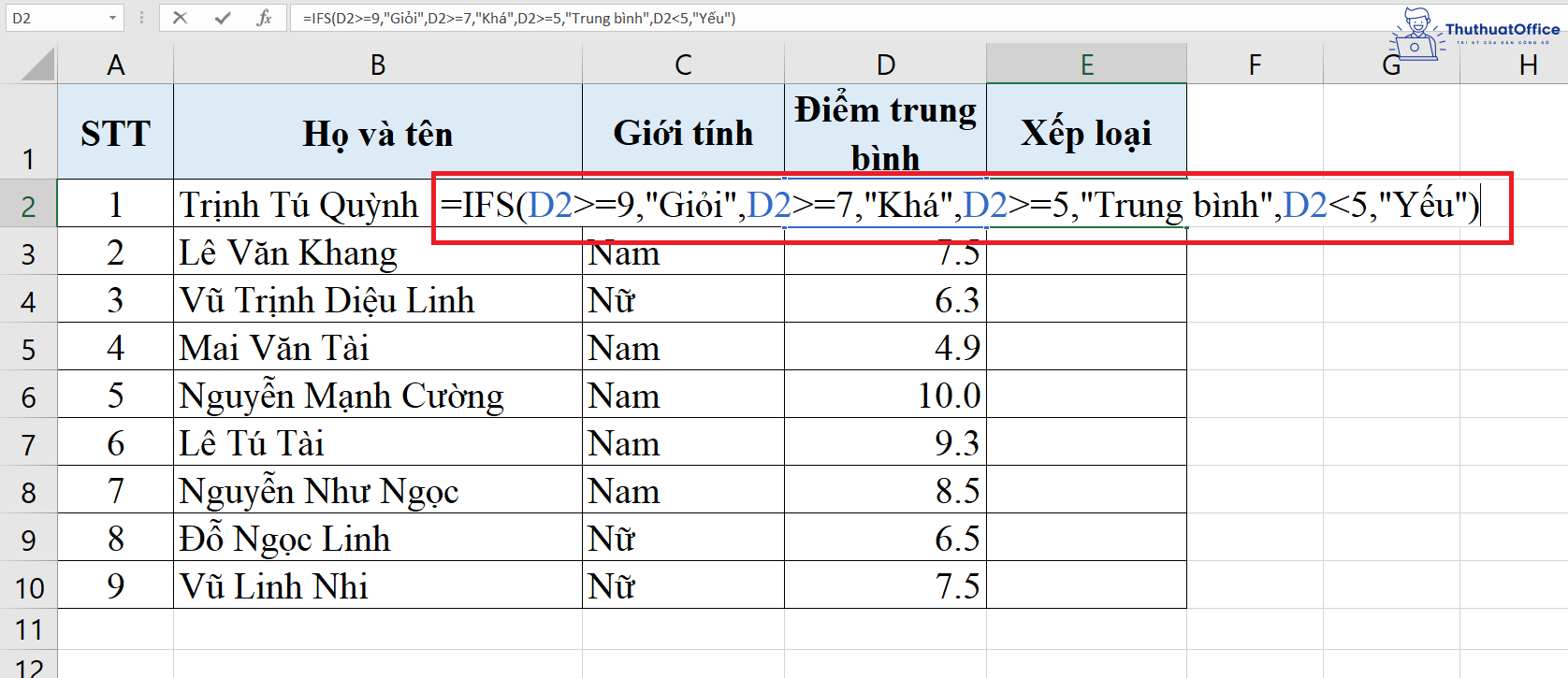Select row 1 header
This screenshot has width=1568, height=678.
point(28,132)
